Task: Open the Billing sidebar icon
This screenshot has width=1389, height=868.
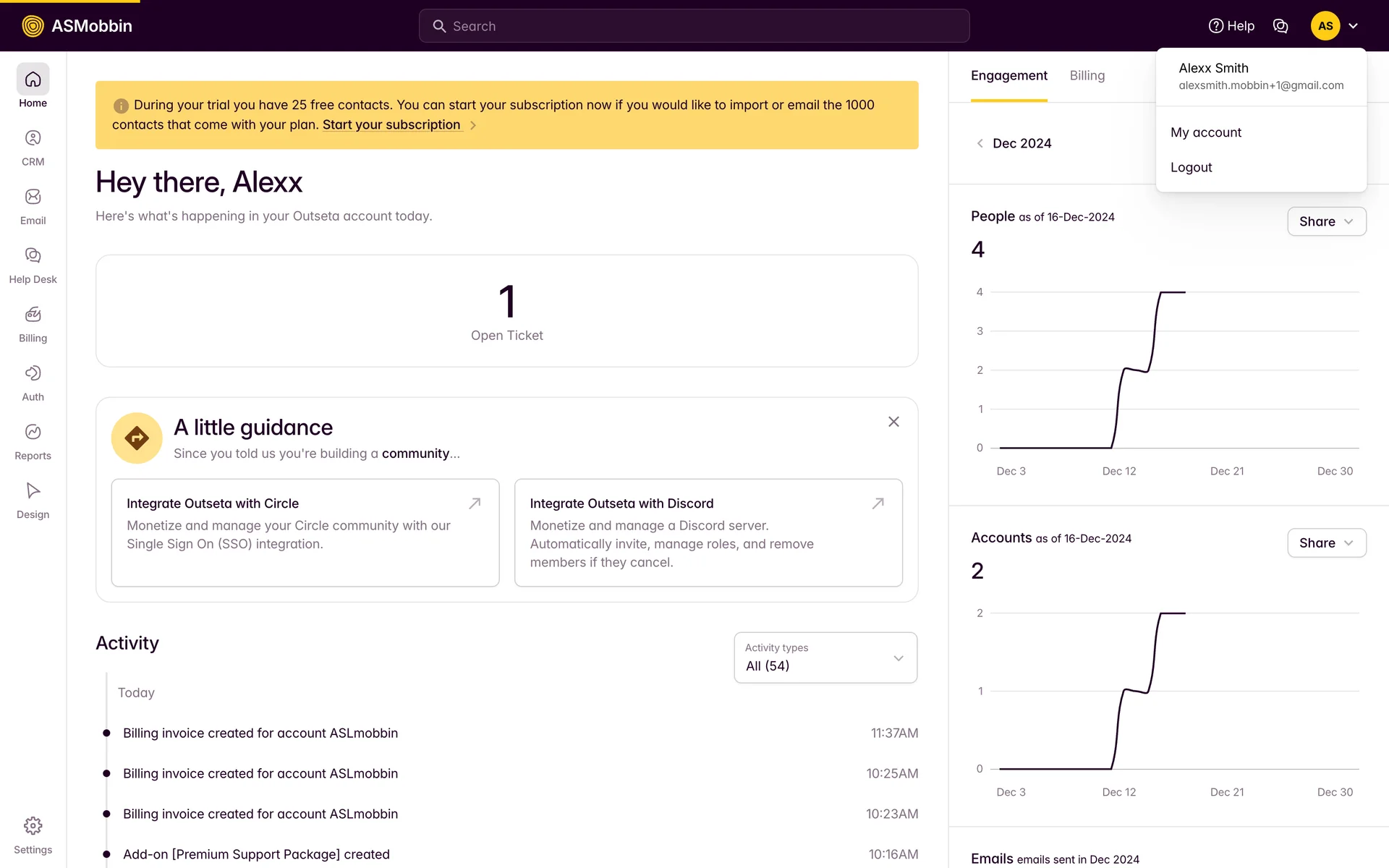Action: pyautogui.click(x=33, y=324)
